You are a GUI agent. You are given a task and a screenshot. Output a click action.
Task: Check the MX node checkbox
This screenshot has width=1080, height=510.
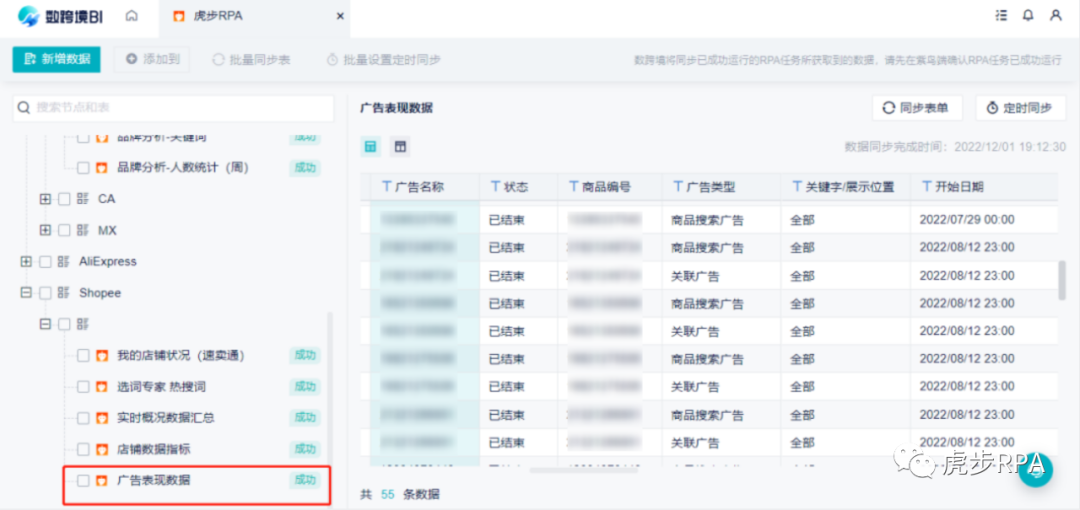[x=64, y=230]
